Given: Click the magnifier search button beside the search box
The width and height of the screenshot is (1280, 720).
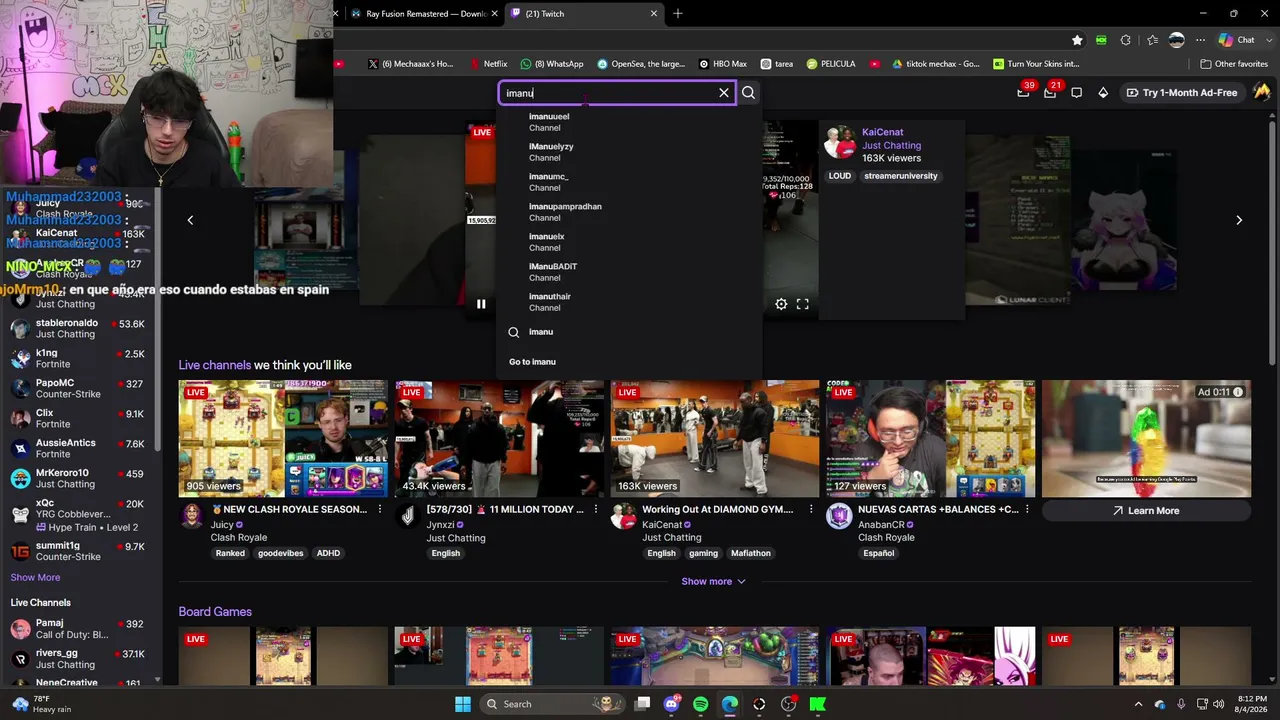Looking at the screenshot, I should 748,93.
